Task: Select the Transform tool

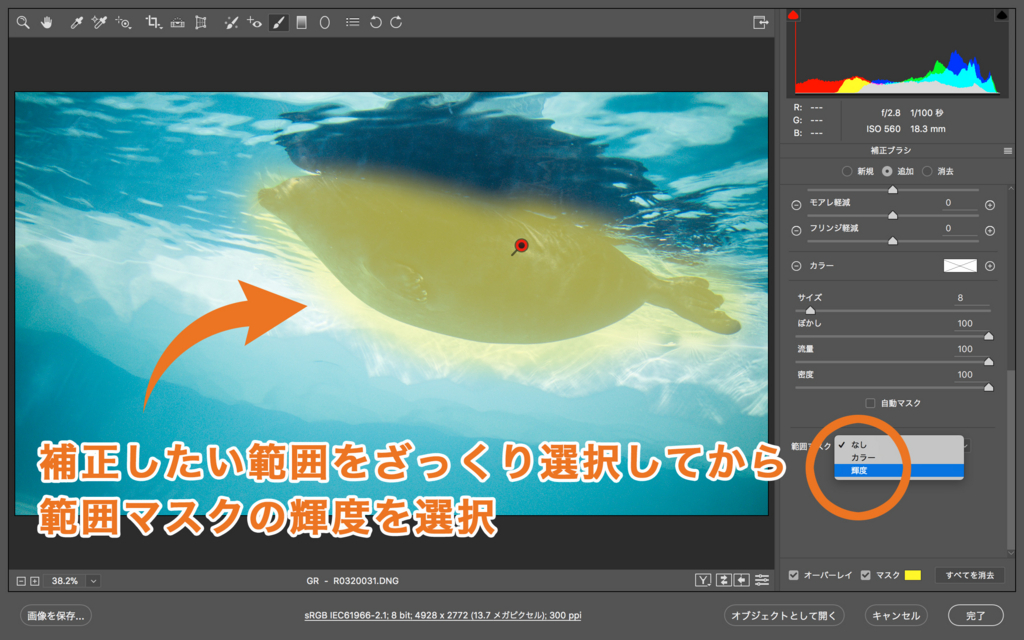Action: [200, 22]
